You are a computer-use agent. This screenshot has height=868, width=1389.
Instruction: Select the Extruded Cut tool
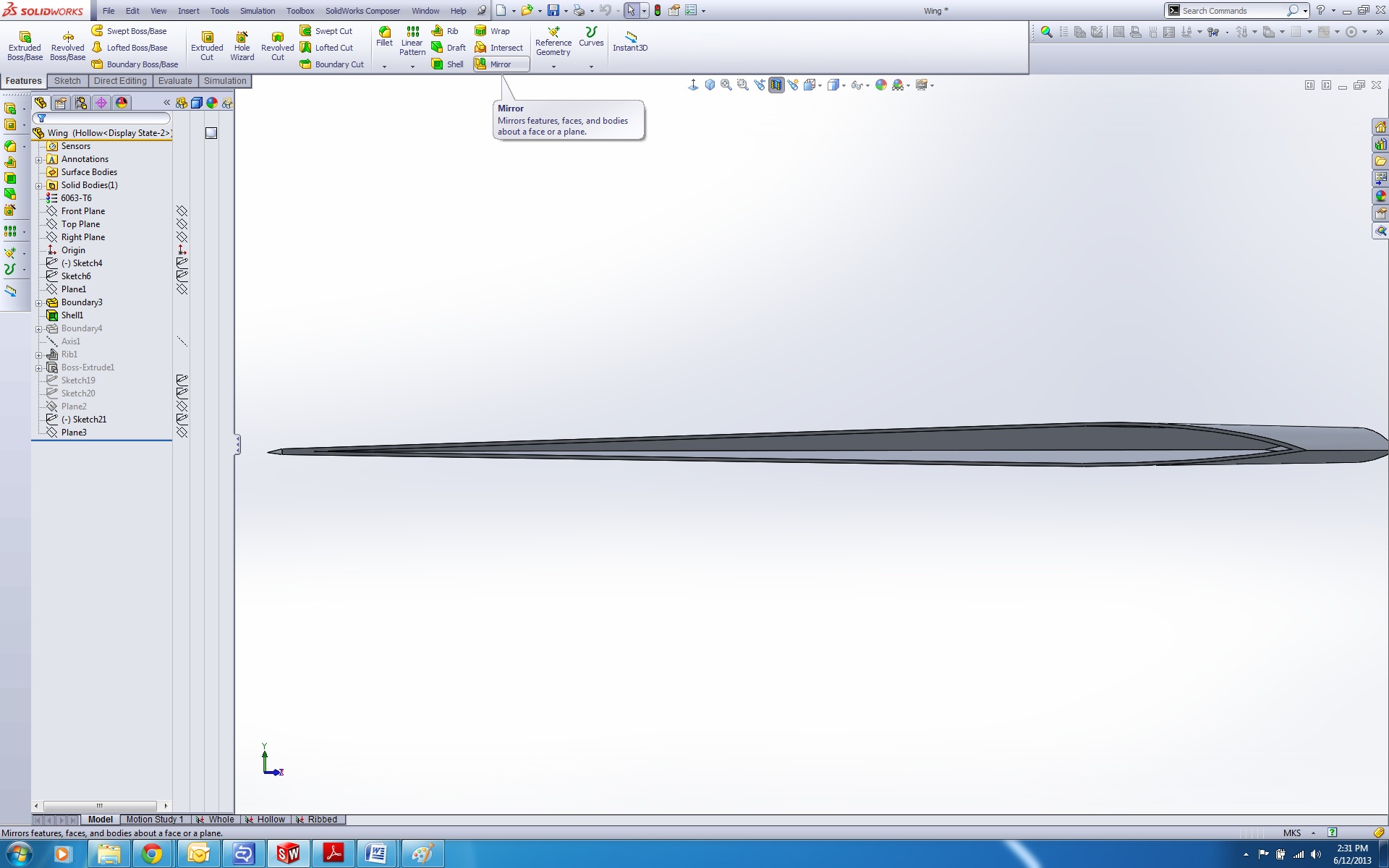[x=207, y=46]
